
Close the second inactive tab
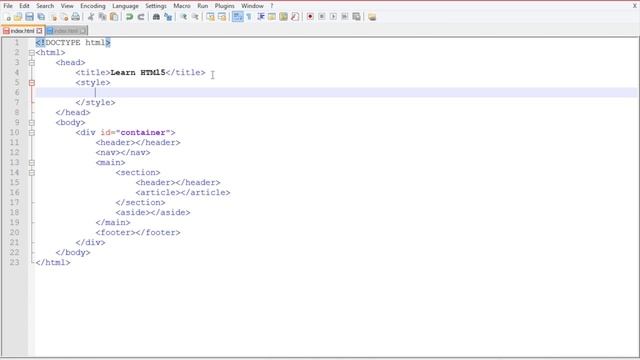point(83,31)
